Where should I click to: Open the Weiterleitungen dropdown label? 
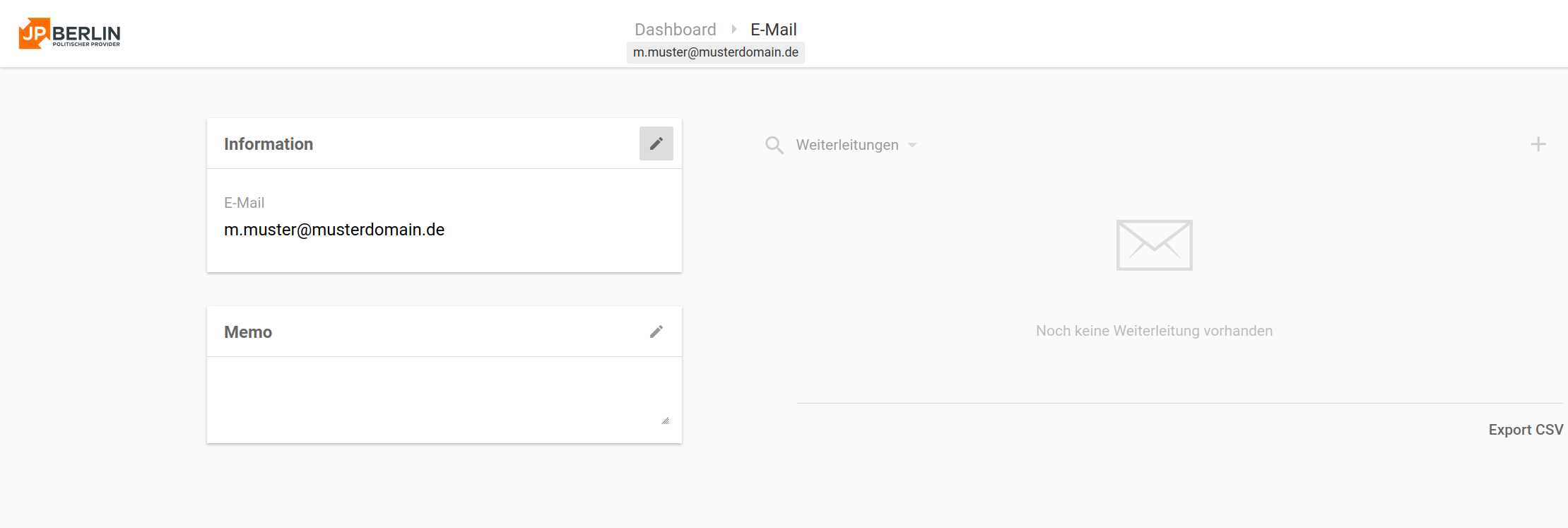pyautogui.click(x=847, y=145)
